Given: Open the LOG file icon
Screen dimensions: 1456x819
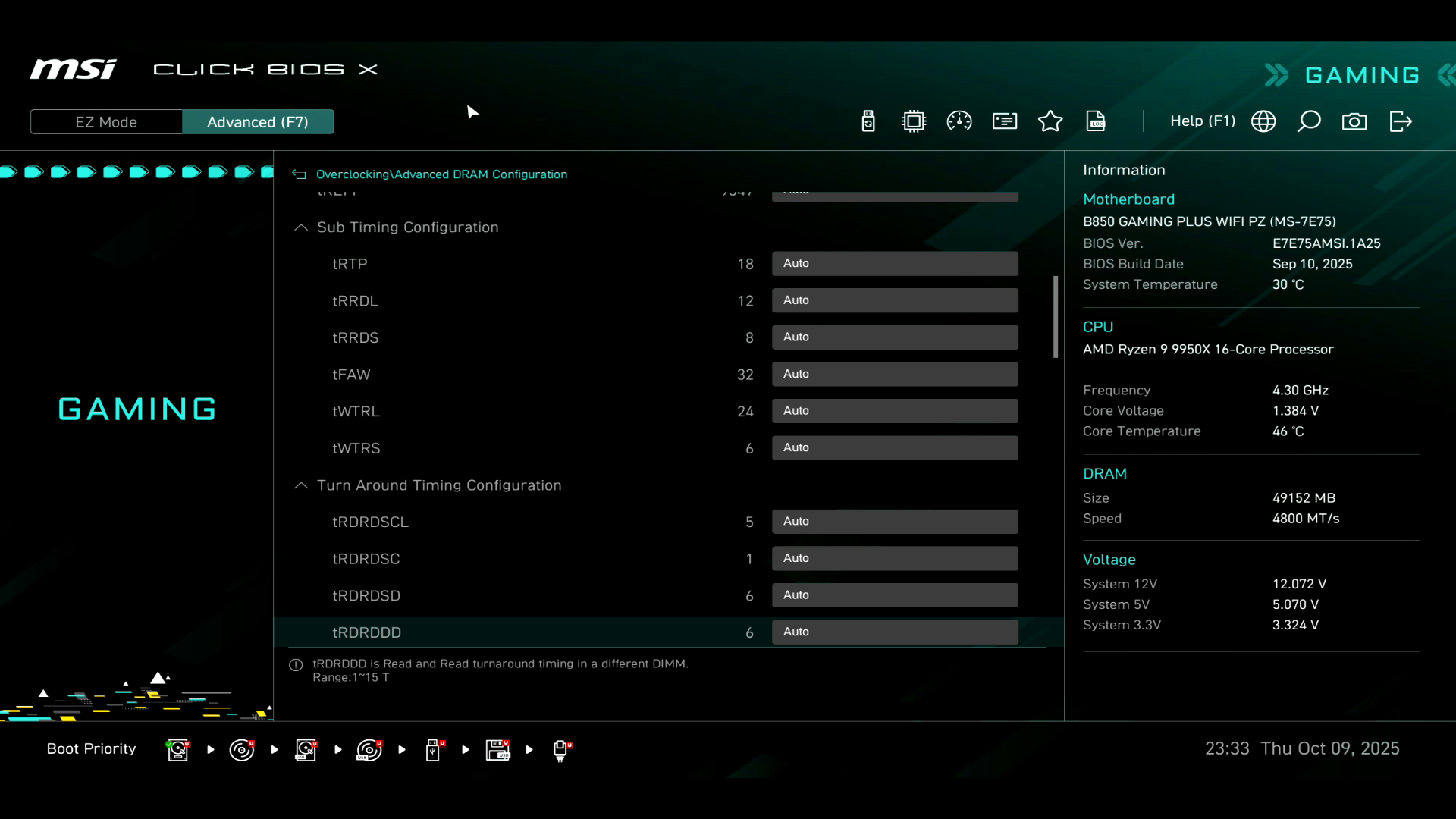Looking at the screenshot, I should tap(1096, 121).
